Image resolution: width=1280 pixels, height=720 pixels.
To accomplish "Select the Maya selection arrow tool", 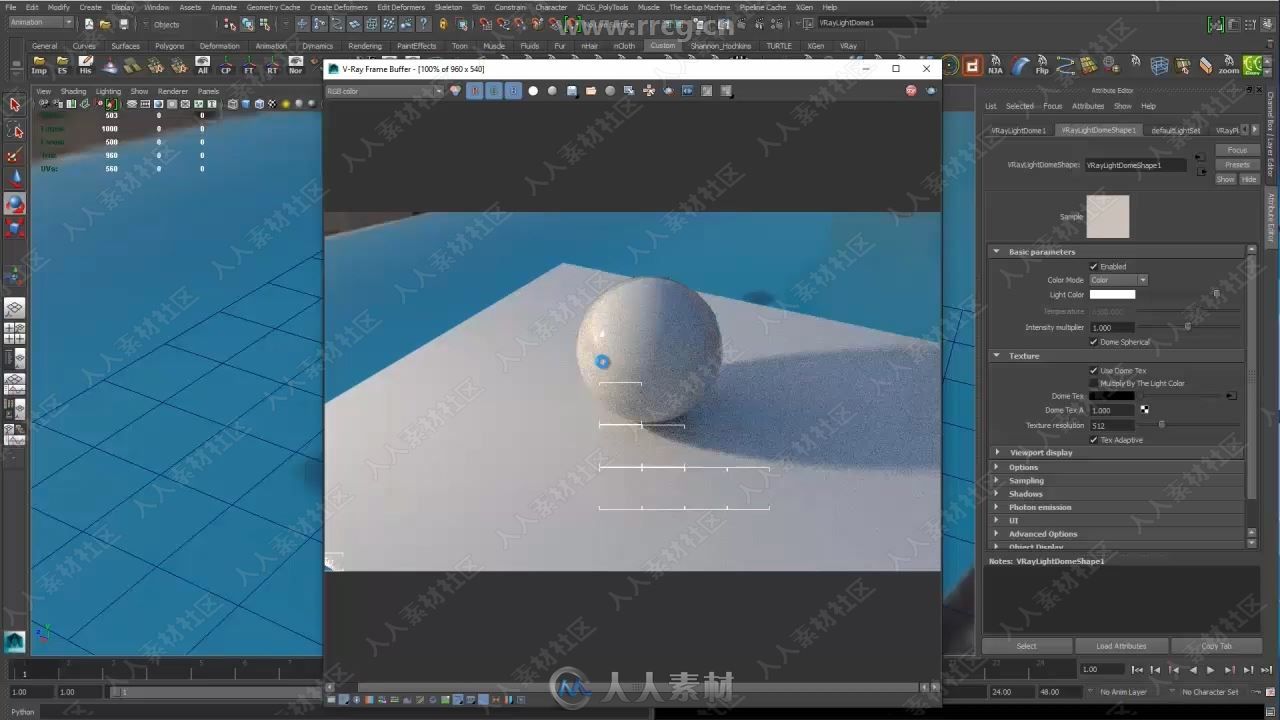I will (14, 105).
